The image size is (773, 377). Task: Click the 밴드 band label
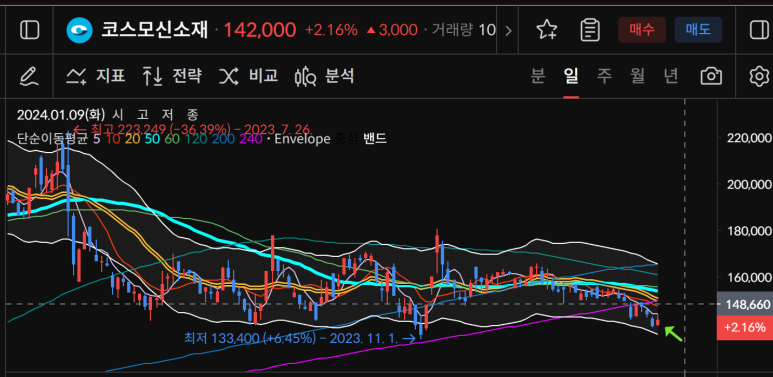[x=375, y=139]
